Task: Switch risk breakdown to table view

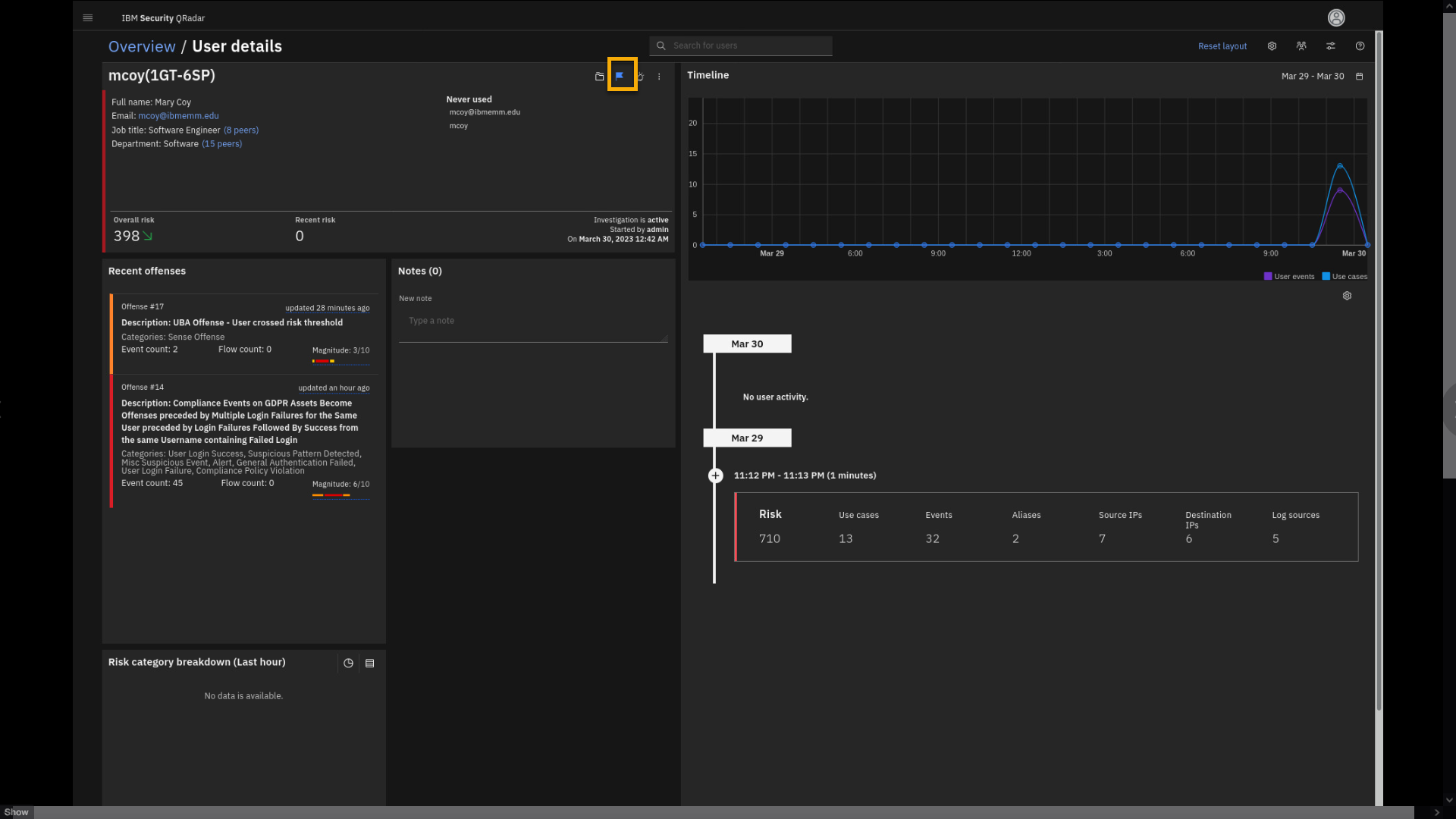Action: 370,663
